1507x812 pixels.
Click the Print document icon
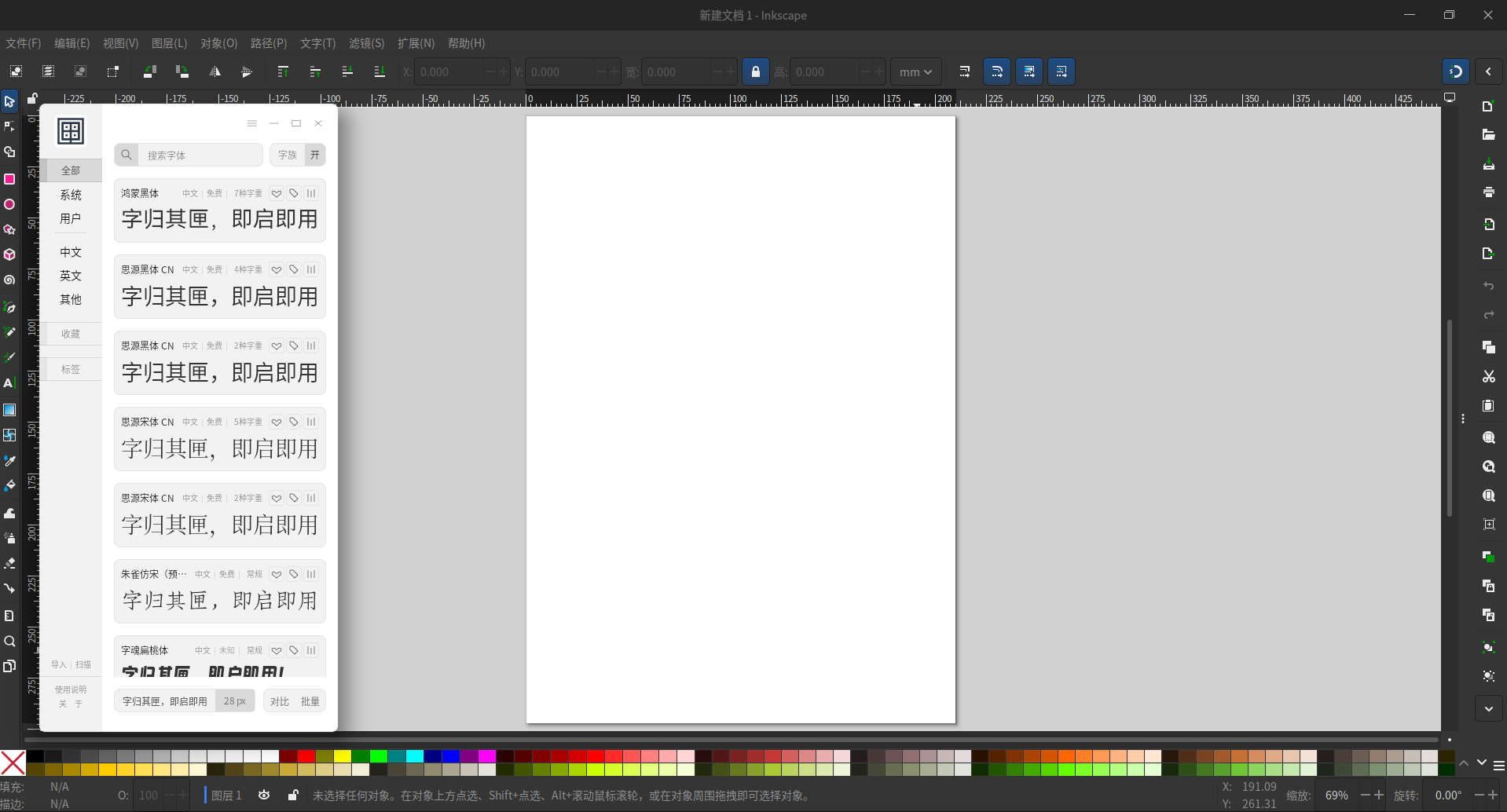[1488, 192]
